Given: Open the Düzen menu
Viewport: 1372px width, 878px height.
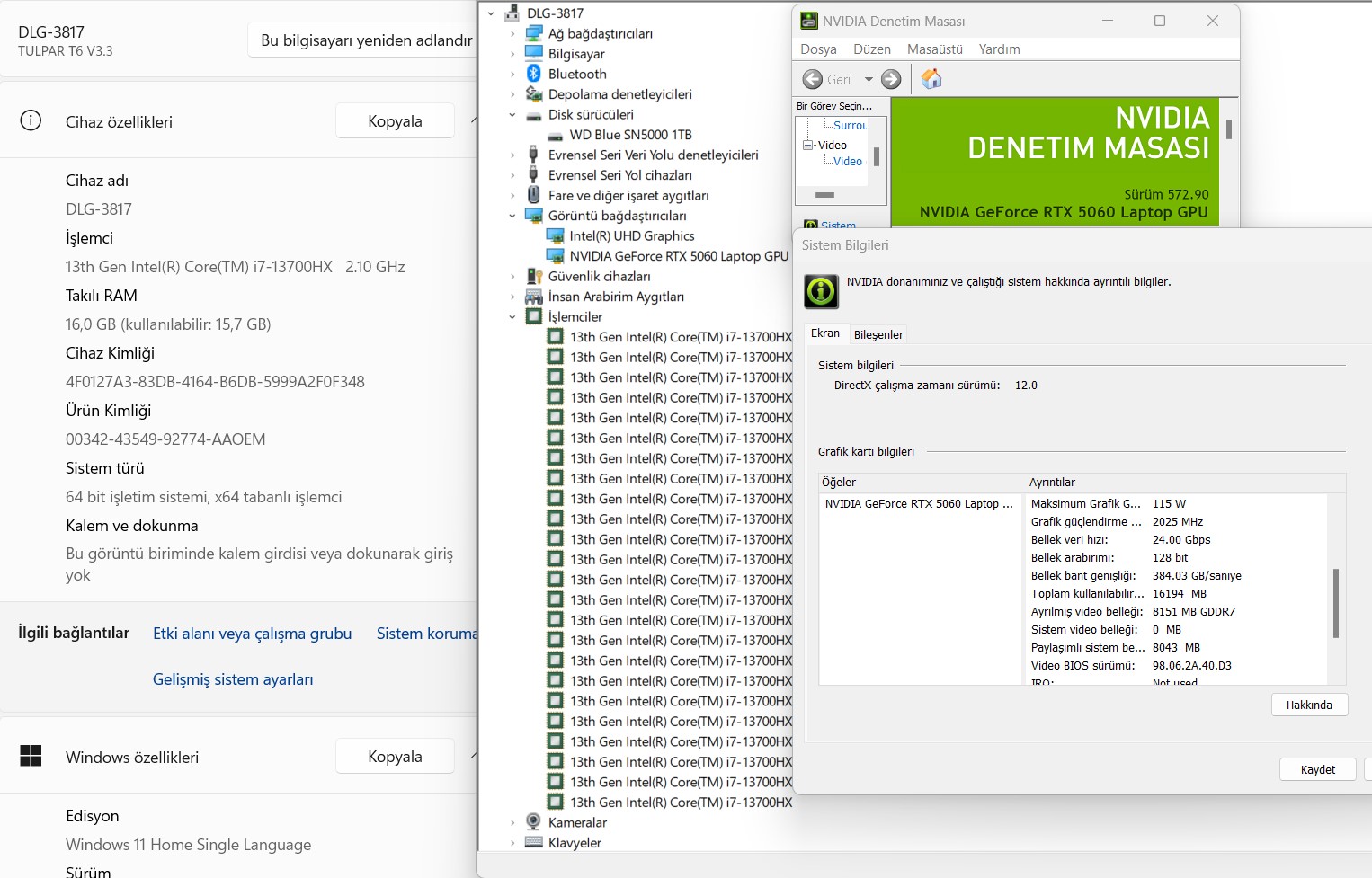Looking at the screenshot, I should coord(871,49).
